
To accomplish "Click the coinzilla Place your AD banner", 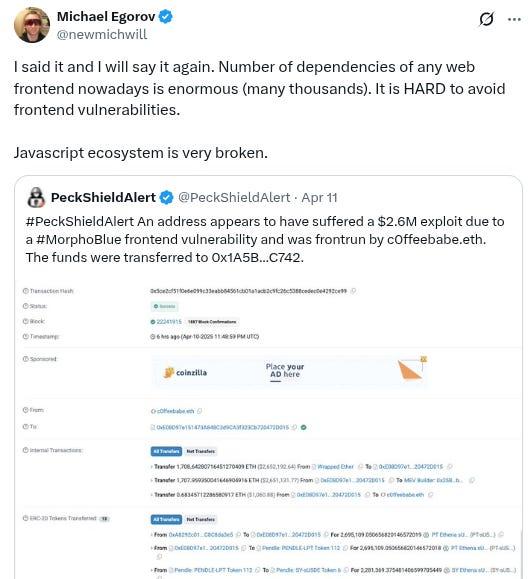I will pyautogui.click(x=289, y=372).
